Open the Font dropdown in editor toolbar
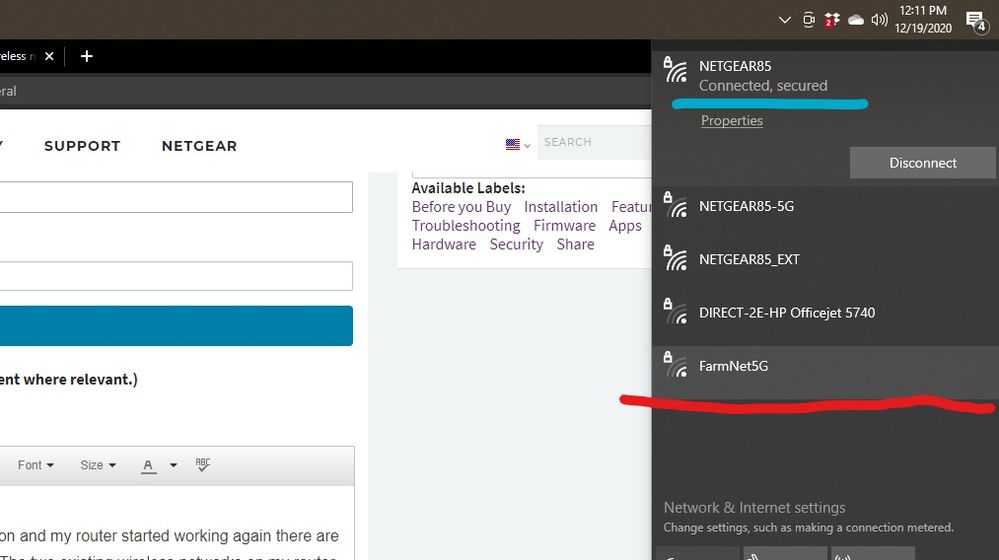Viewport: 999px width, 560px height. pos(36,465)
